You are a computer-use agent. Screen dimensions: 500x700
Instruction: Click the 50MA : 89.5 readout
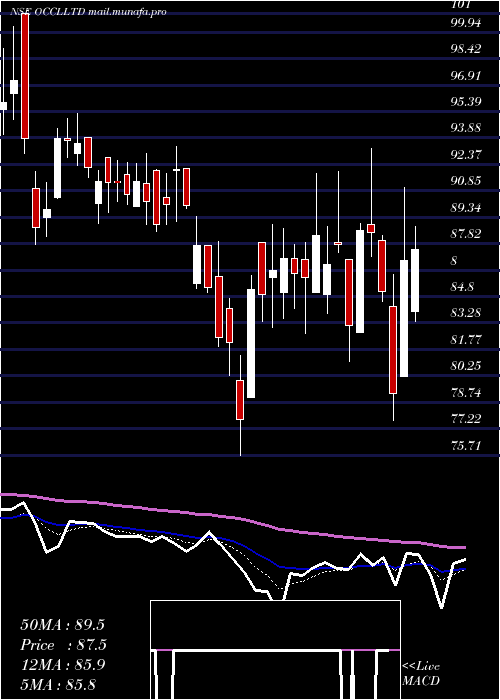(62, 625)
